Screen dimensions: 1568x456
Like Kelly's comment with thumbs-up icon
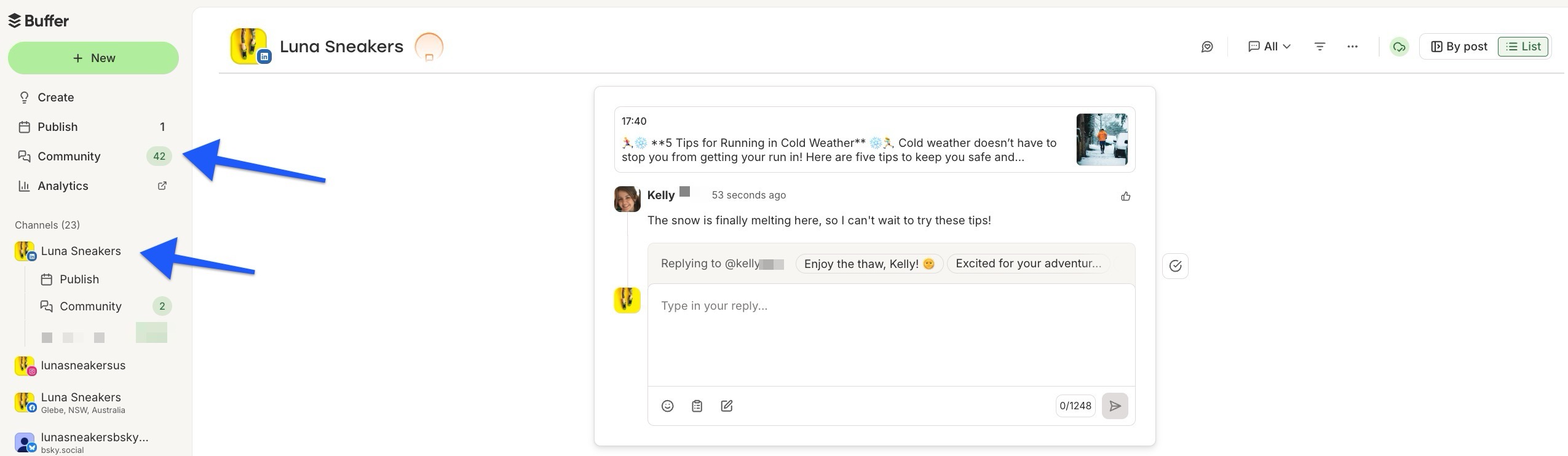click(1125, 197)
